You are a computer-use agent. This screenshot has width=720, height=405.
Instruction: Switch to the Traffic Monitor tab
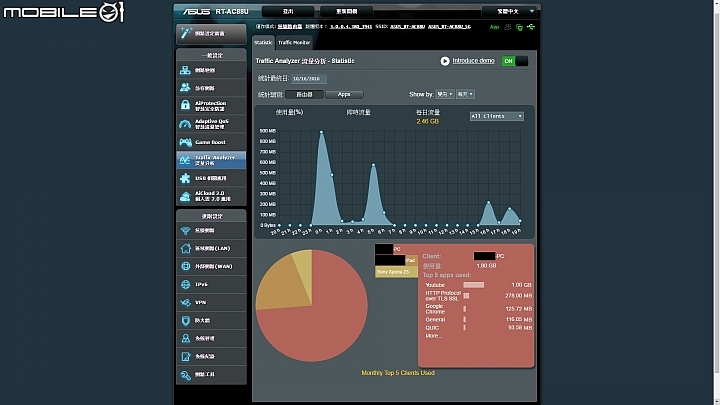(294, 42)
